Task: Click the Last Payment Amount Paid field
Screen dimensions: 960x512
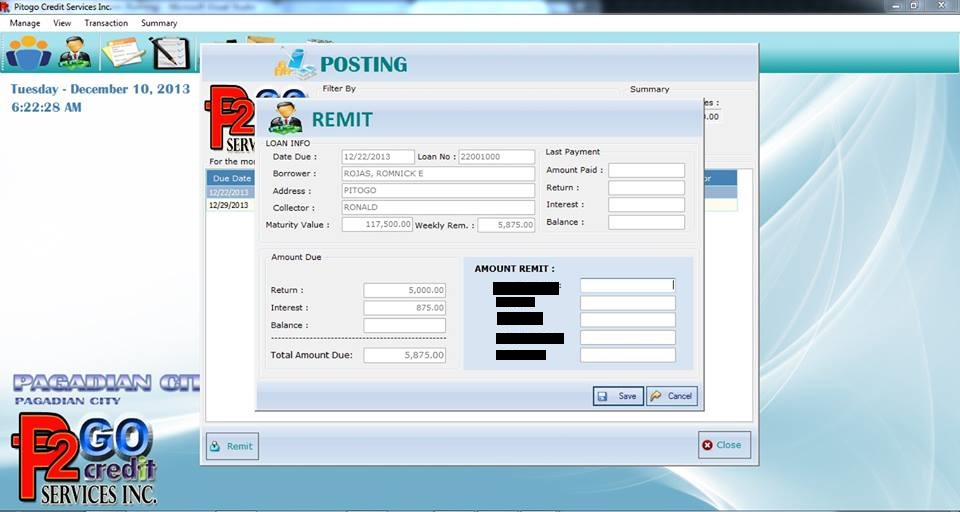Action: 647,170
